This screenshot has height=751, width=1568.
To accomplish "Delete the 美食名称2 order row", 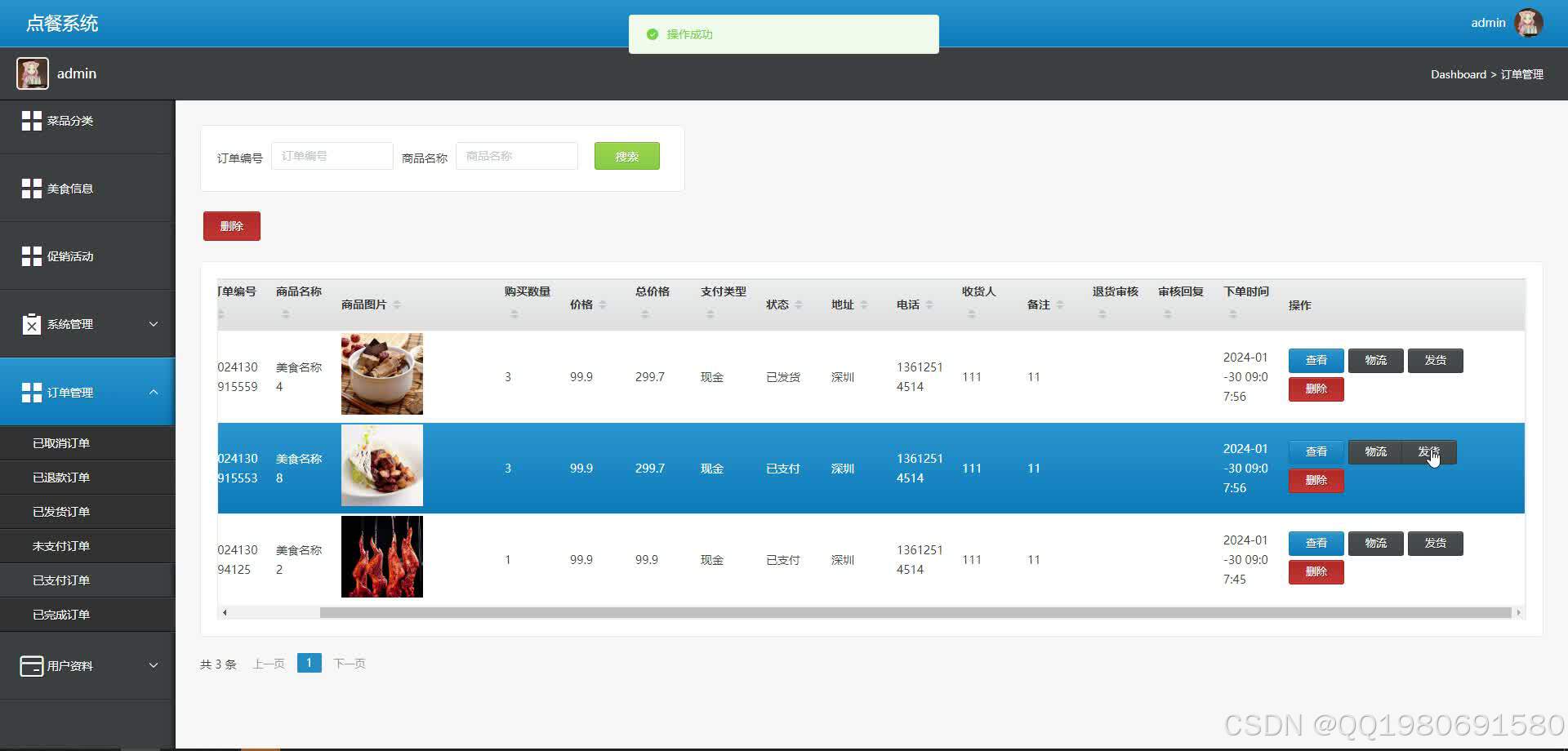I will (x=1316, y=572).
